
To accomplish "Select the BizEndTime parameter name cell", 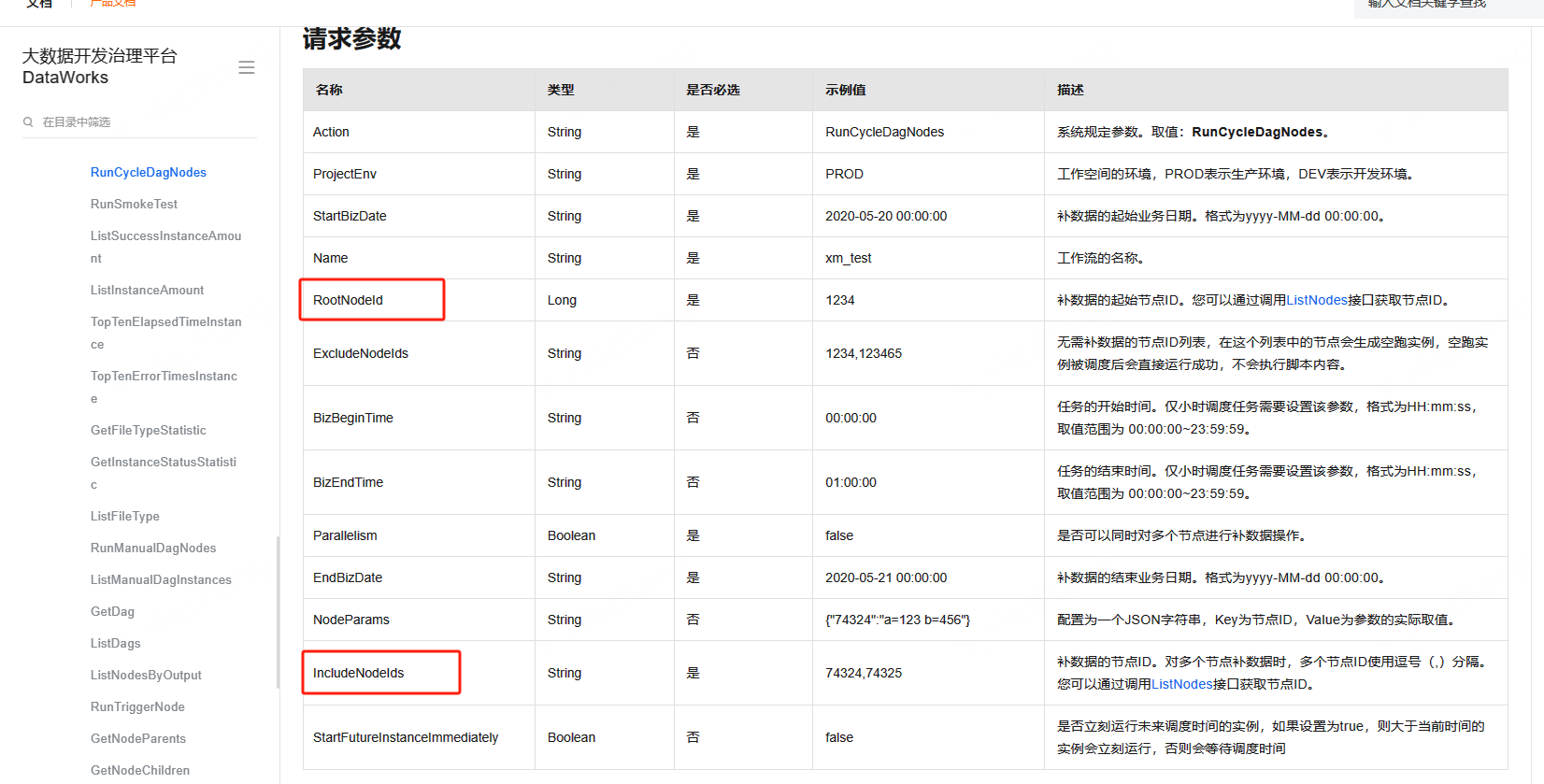I will [x=419, y=482].
